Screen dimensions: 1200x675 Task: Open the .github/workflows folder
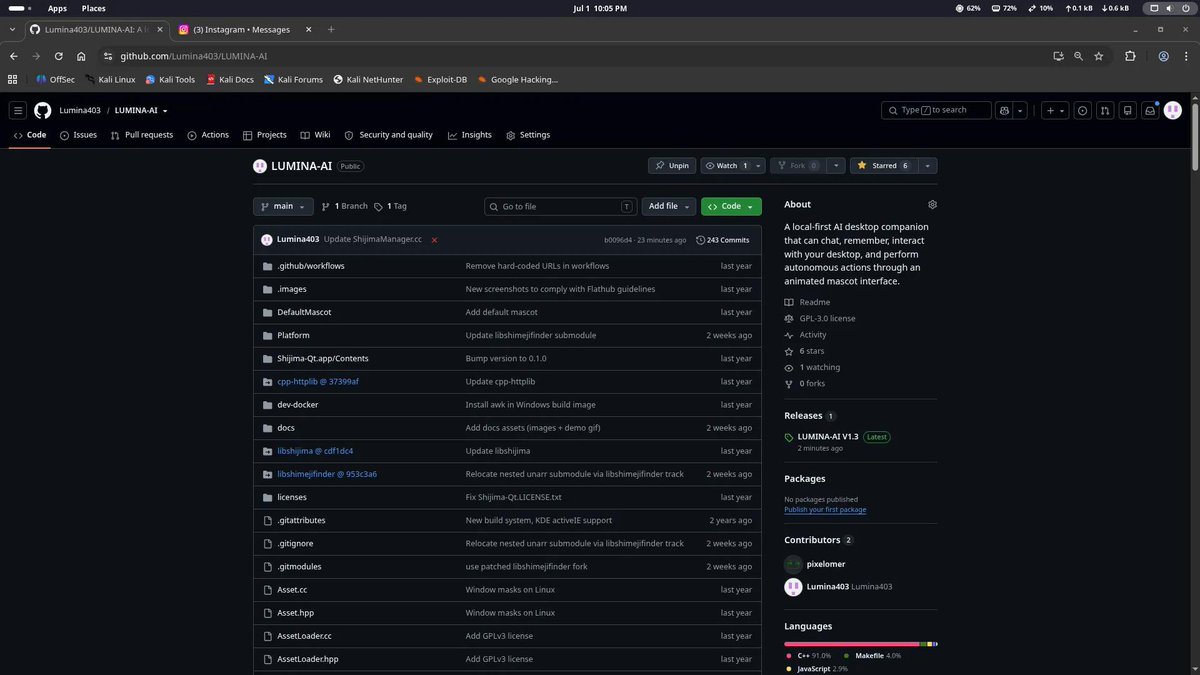(x=311, y=266)
